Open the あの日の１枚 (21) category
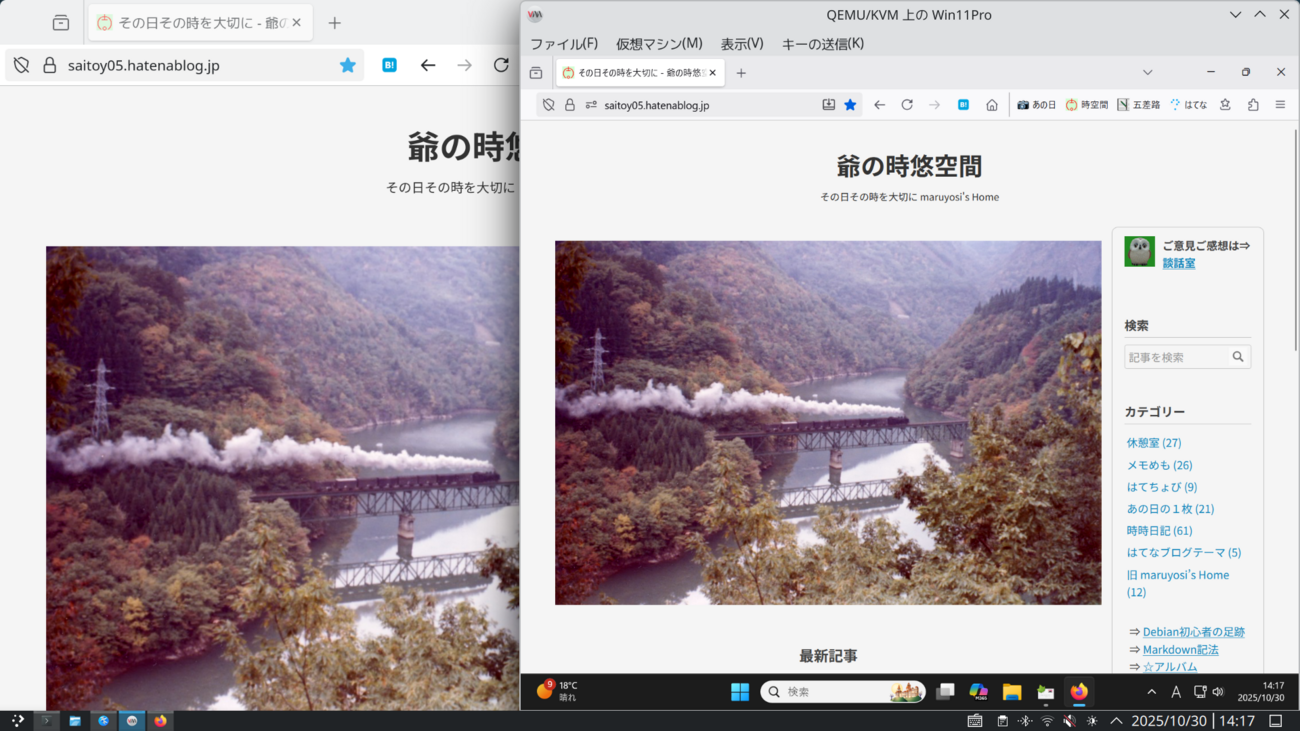 point(1170,509)
